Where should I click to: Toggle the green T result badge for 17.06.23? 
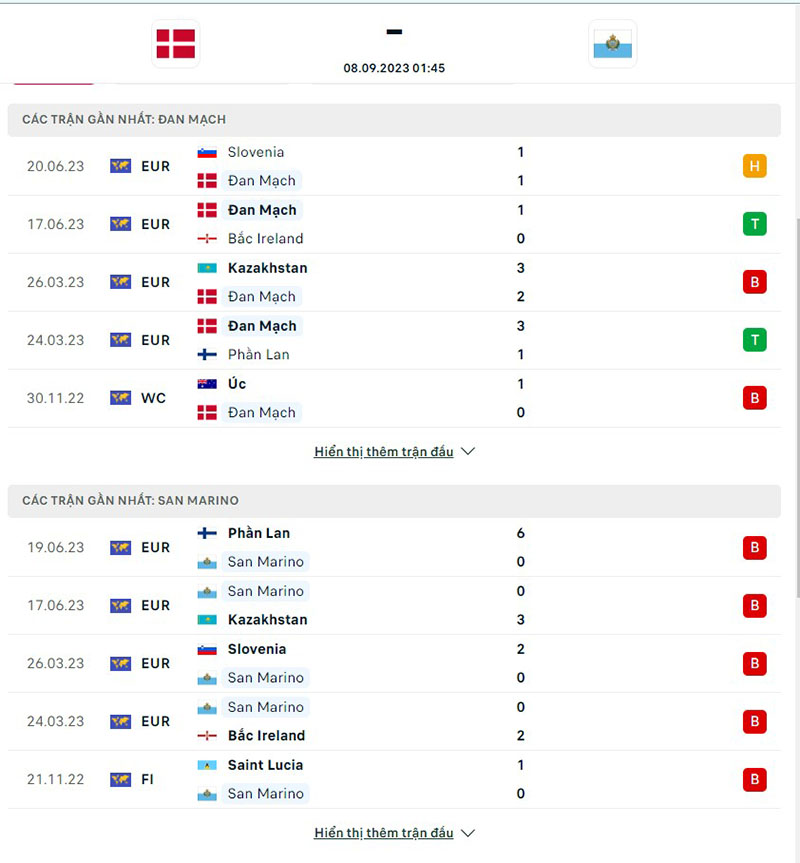pyautogui.click(x=755, y=224)
